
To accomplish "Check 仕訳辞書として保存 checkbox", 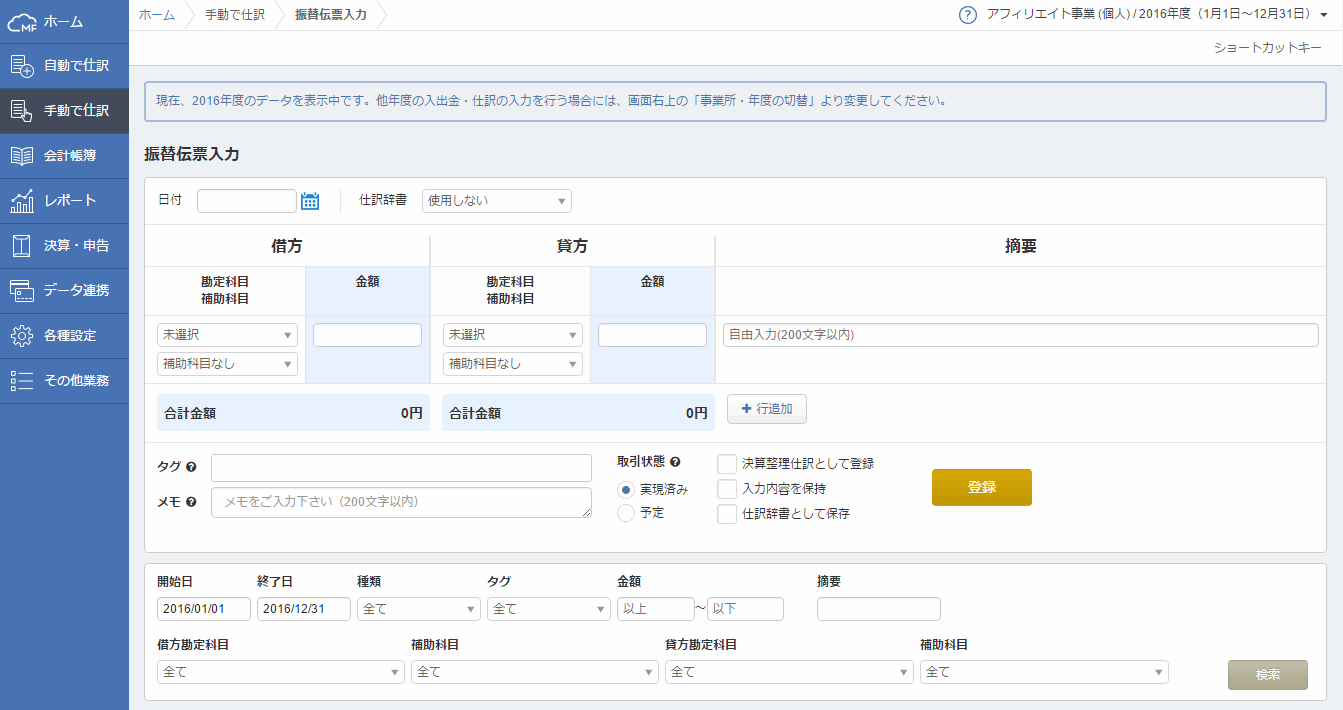I will pyautogui.click(x=727, y=514).
